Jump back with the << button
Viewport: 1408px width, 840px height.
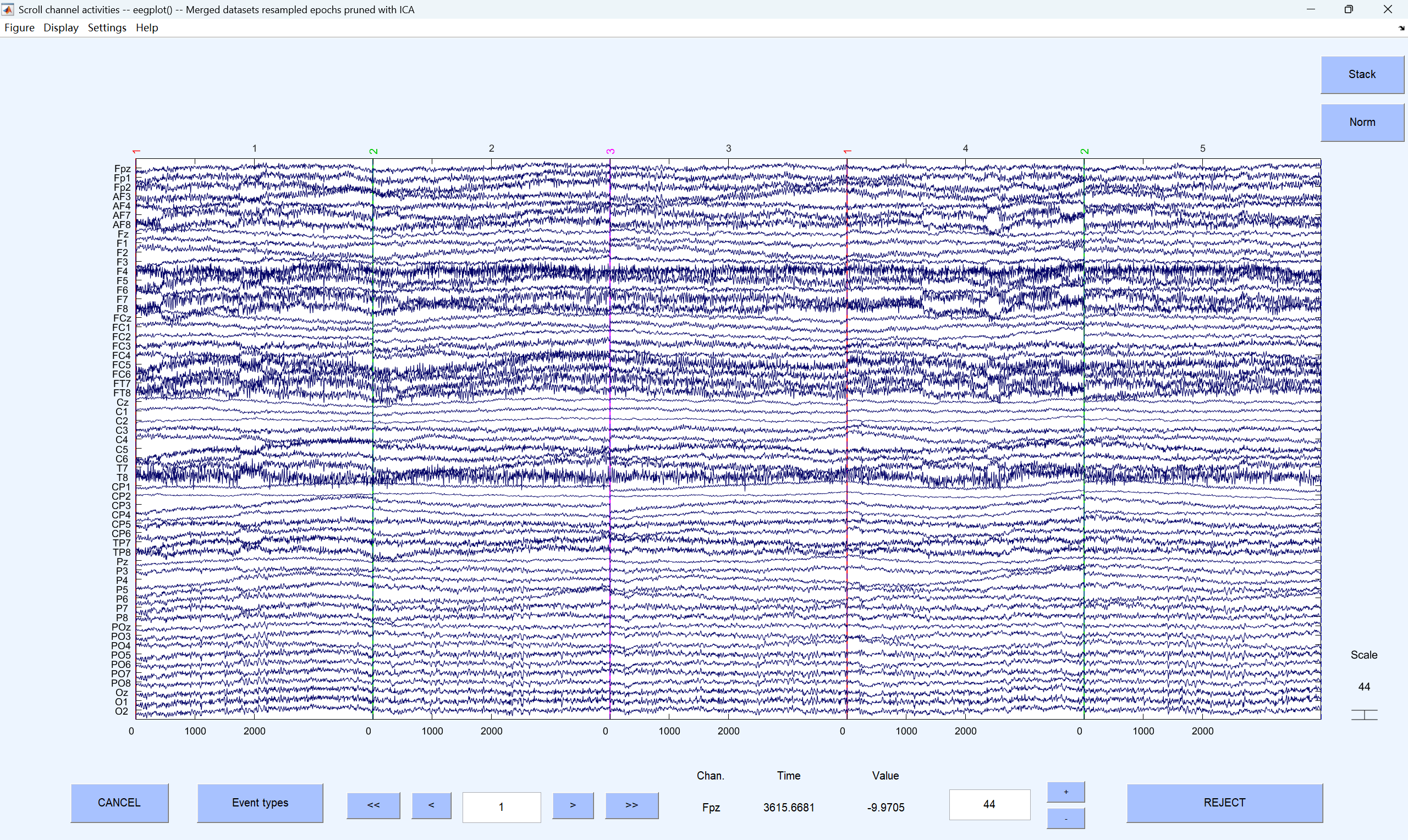[x=373, y=804]
